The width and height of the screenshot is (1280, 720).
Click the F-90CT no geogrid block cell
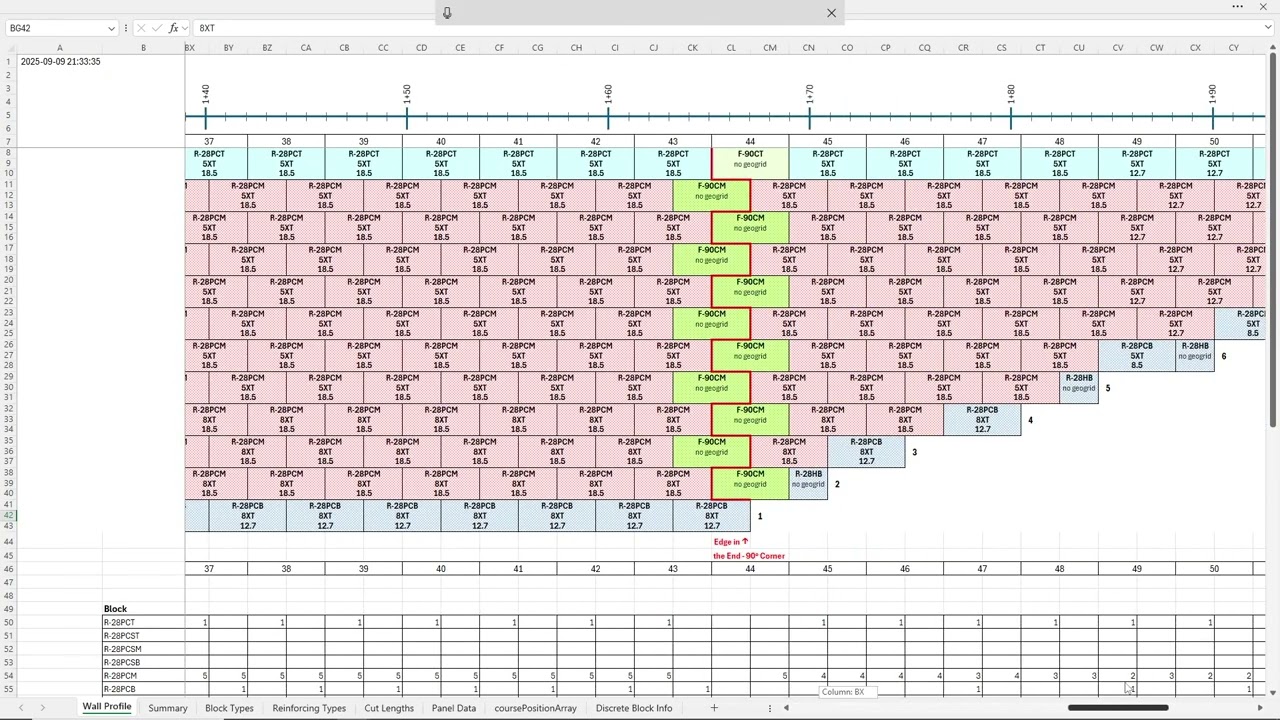tap(750, 163)
